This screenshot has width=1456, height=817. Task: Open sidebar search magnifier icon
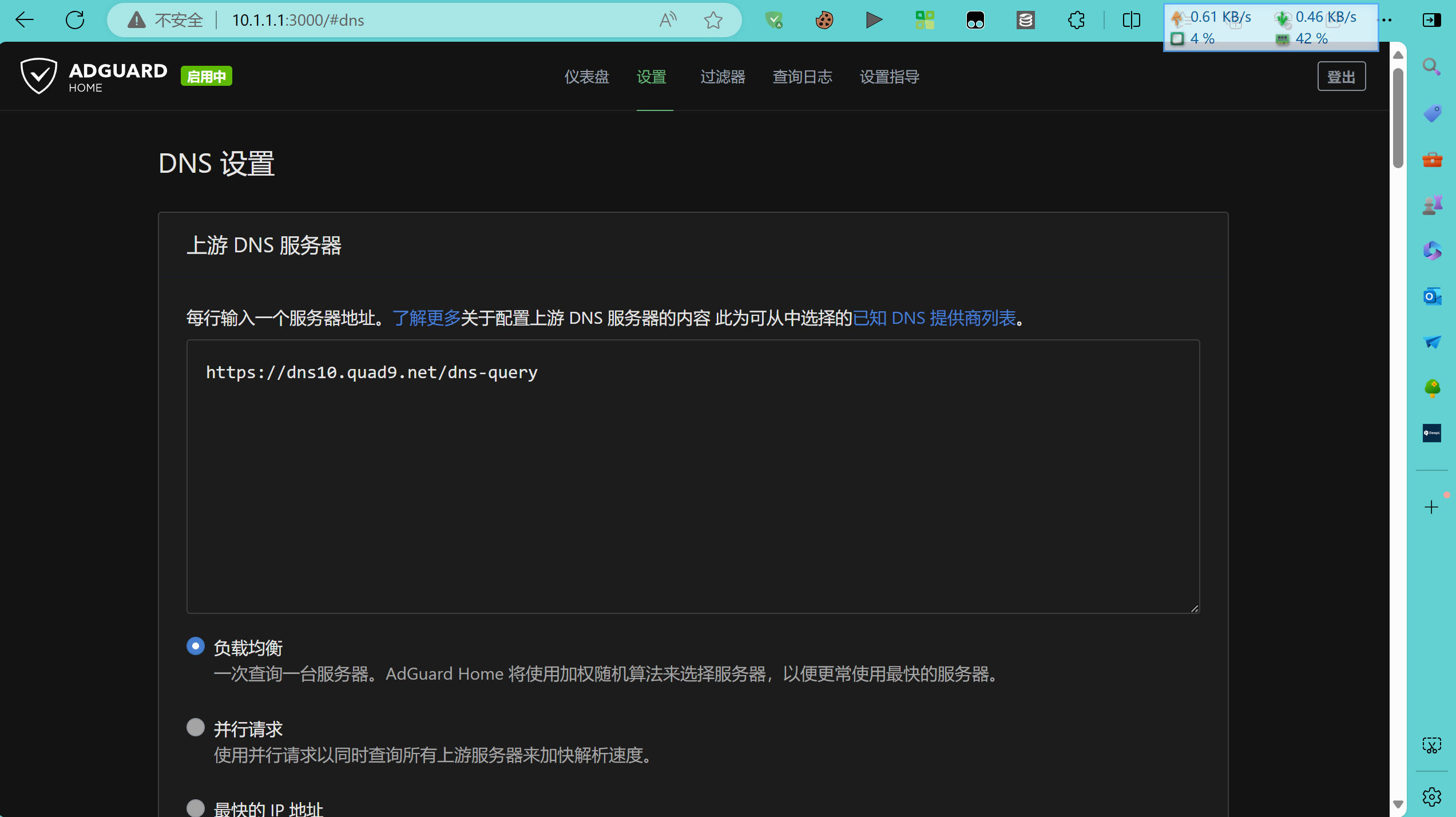tap(1431, 67)
